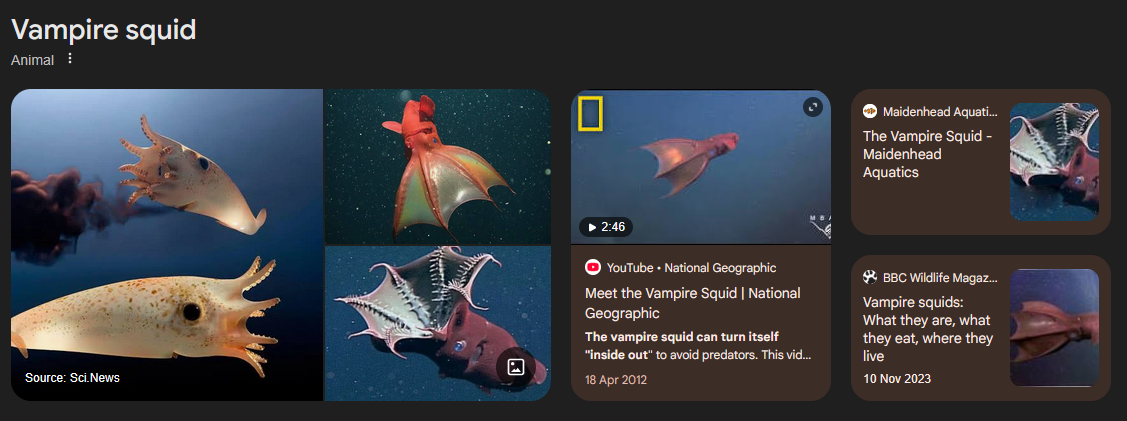Screen dimensions: 1127x421
Task: Open the red vampire squid top image
Action: click(438, 167)
